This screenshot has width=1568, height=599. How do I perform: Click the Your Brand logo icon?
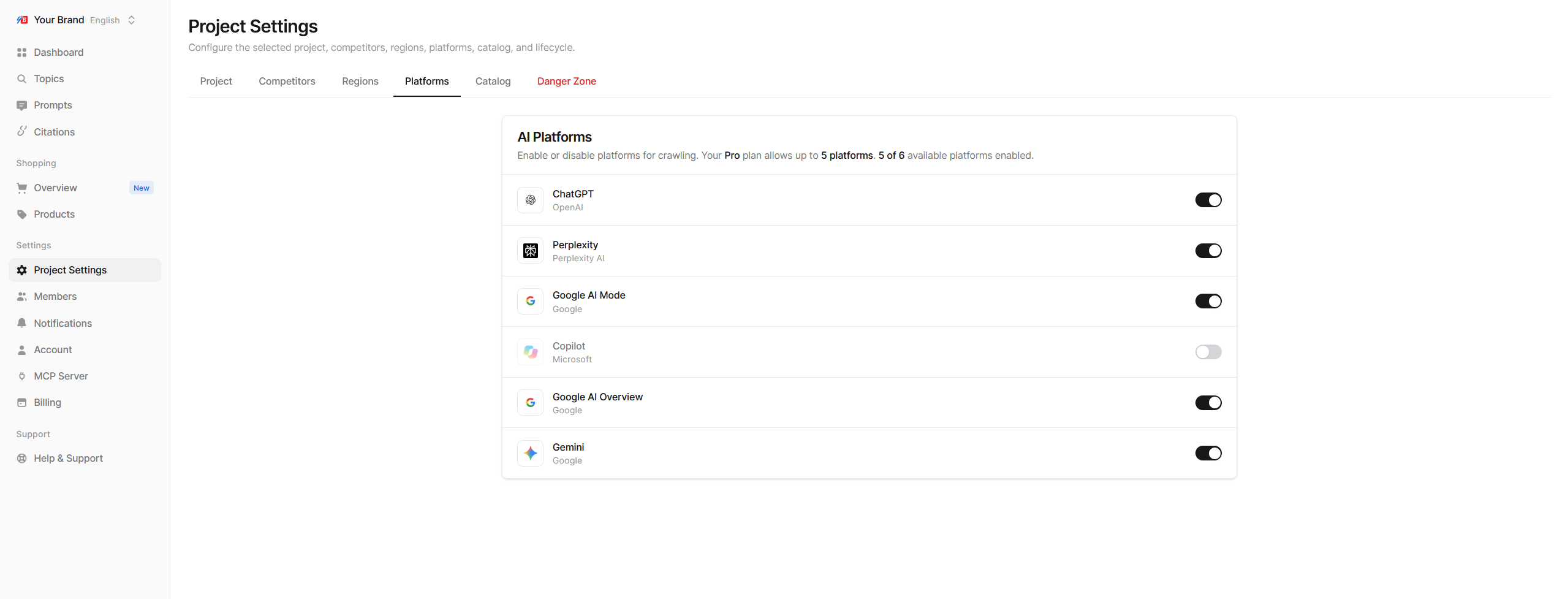[22, 20]
